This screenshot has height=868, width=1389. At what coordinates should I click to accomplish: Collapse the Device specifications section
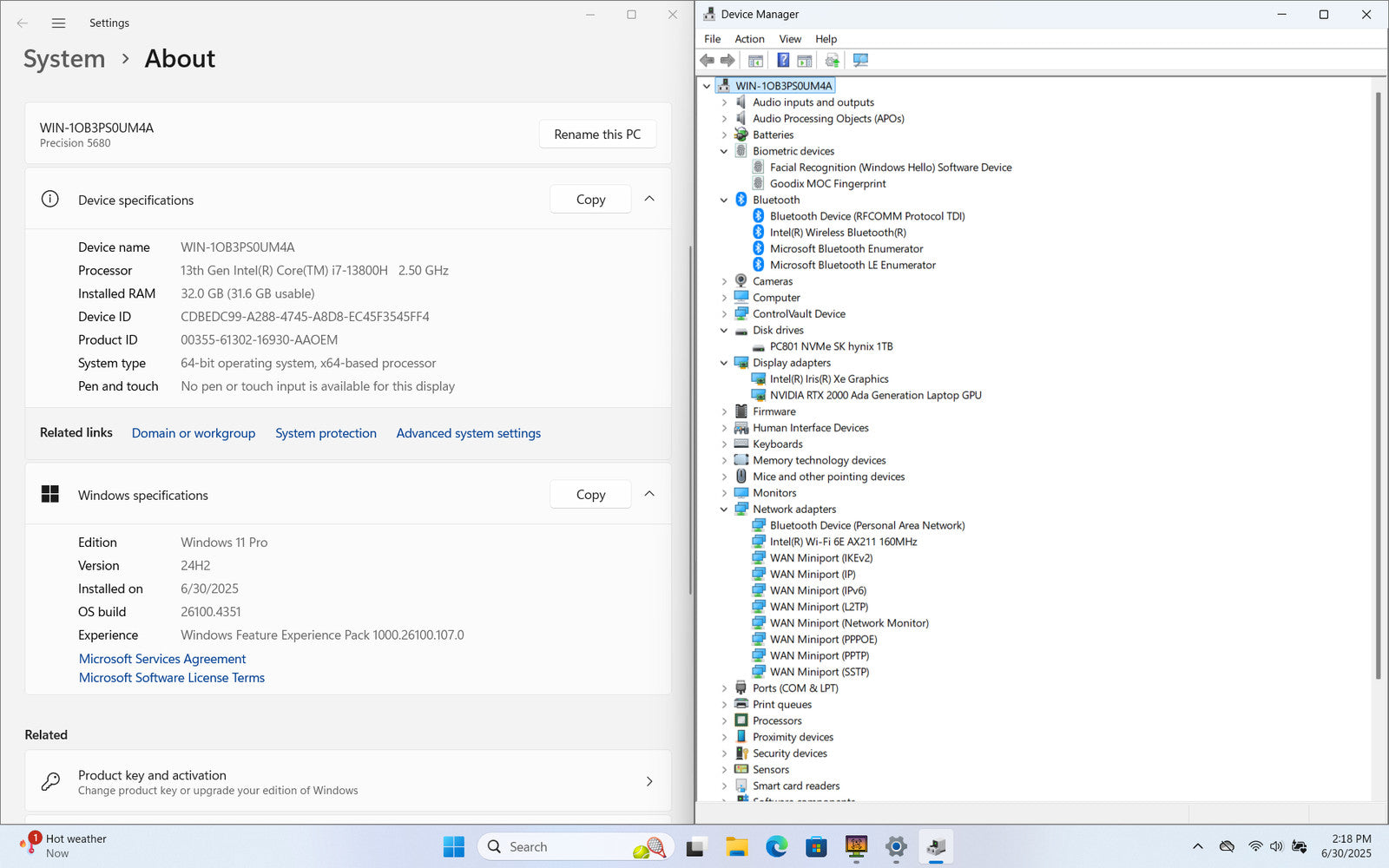click(x=649, y=200)
